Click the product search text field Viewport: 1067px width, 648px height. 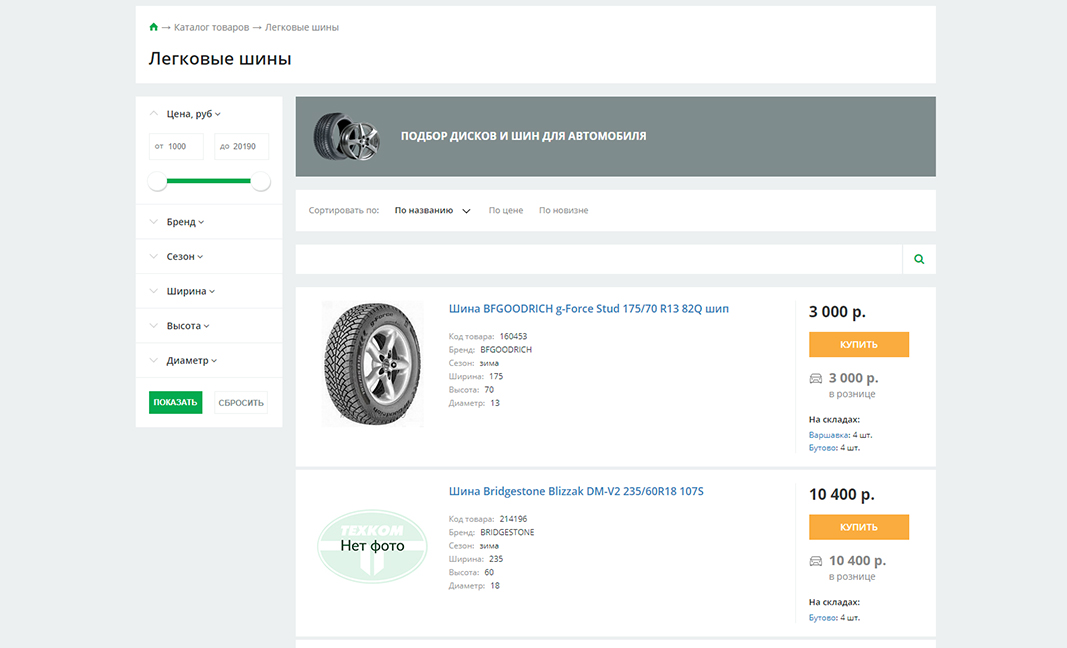pyautogui.click(x=599, y=259)
